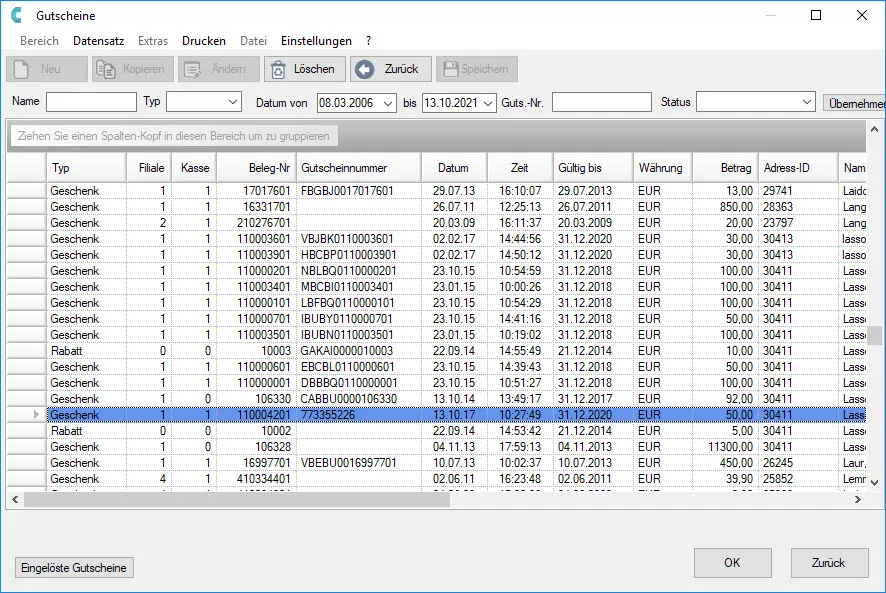
Task: Open the Drucken menu
Action: tap(204, 41)
